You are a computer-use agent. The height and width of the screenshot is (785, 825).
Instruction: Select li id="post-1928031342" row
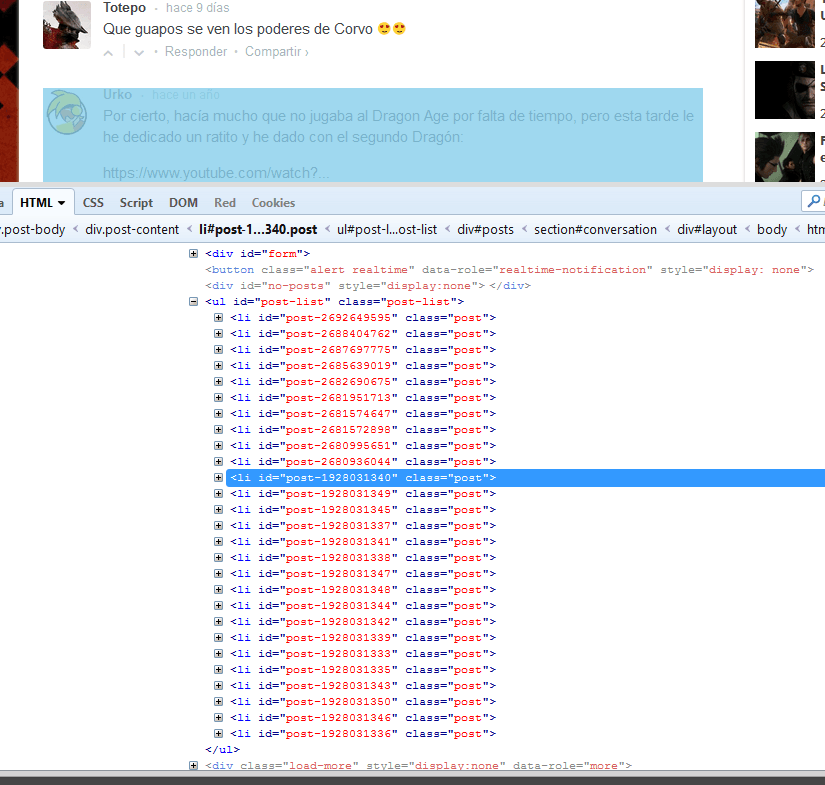coord(363,621)
